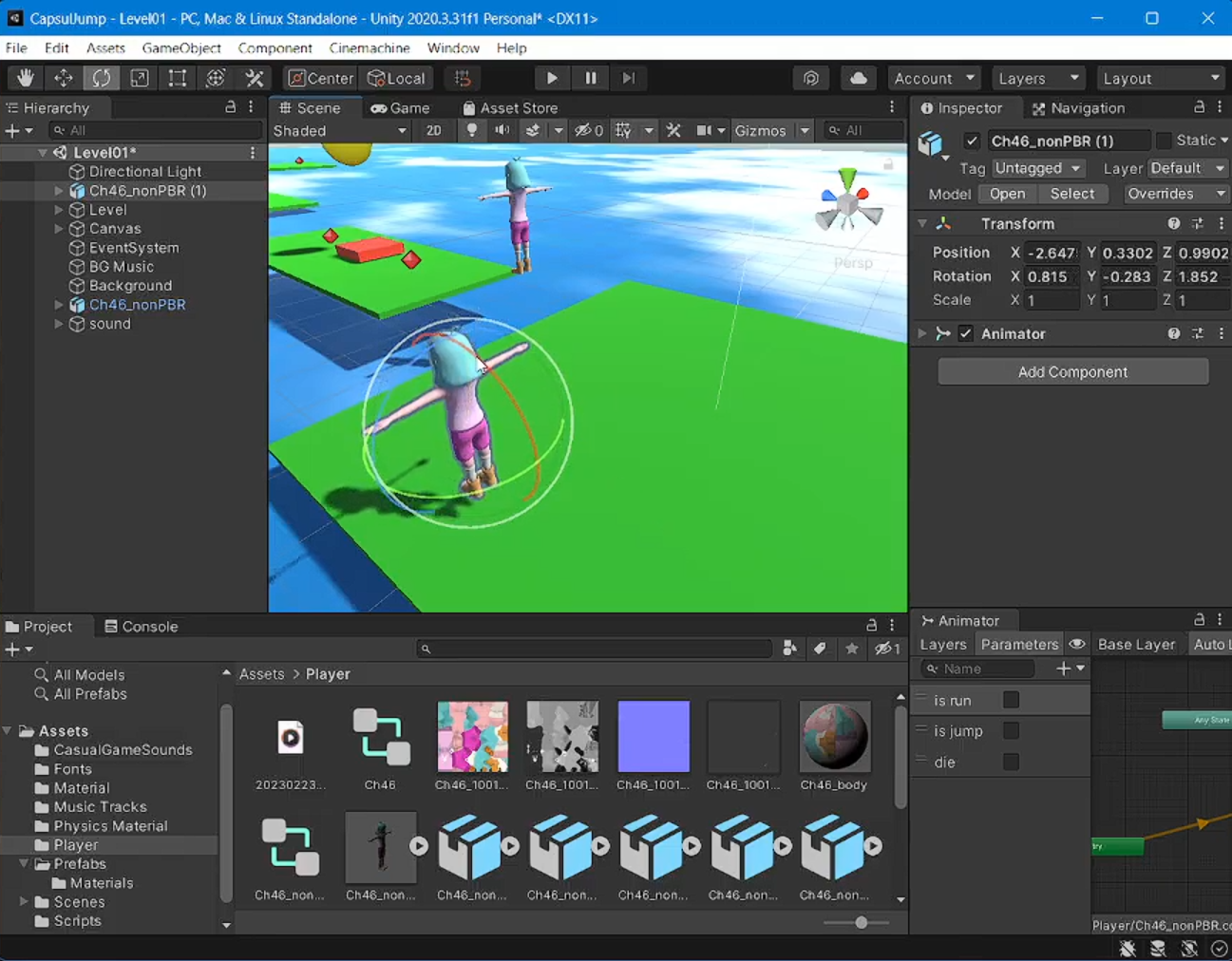
Task: Toggle scene lighting bulb icon
Action: point(471,131)
